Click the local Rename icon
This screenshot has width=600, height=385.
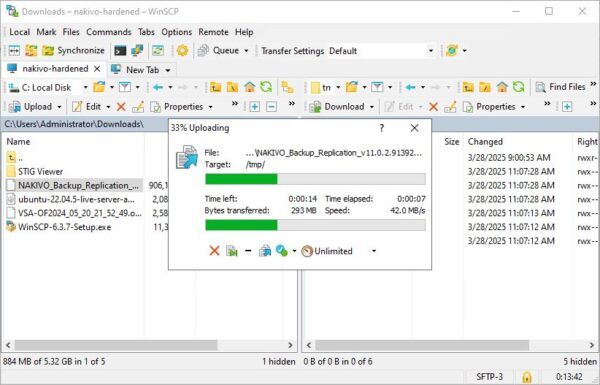138,106
